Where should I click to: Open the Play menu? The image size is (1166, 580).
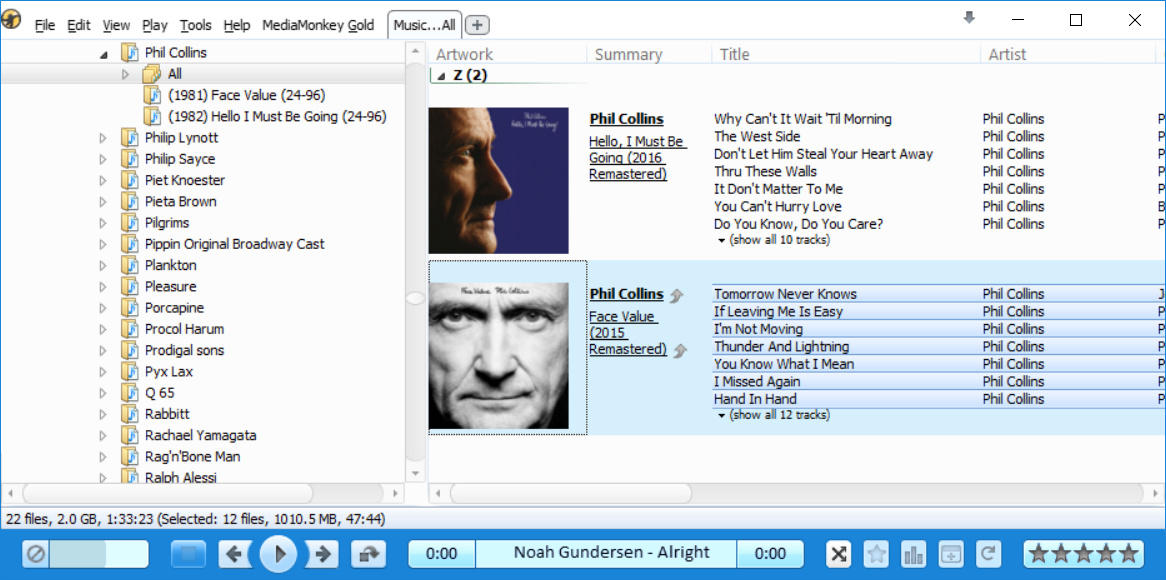(x=155, y=25)
